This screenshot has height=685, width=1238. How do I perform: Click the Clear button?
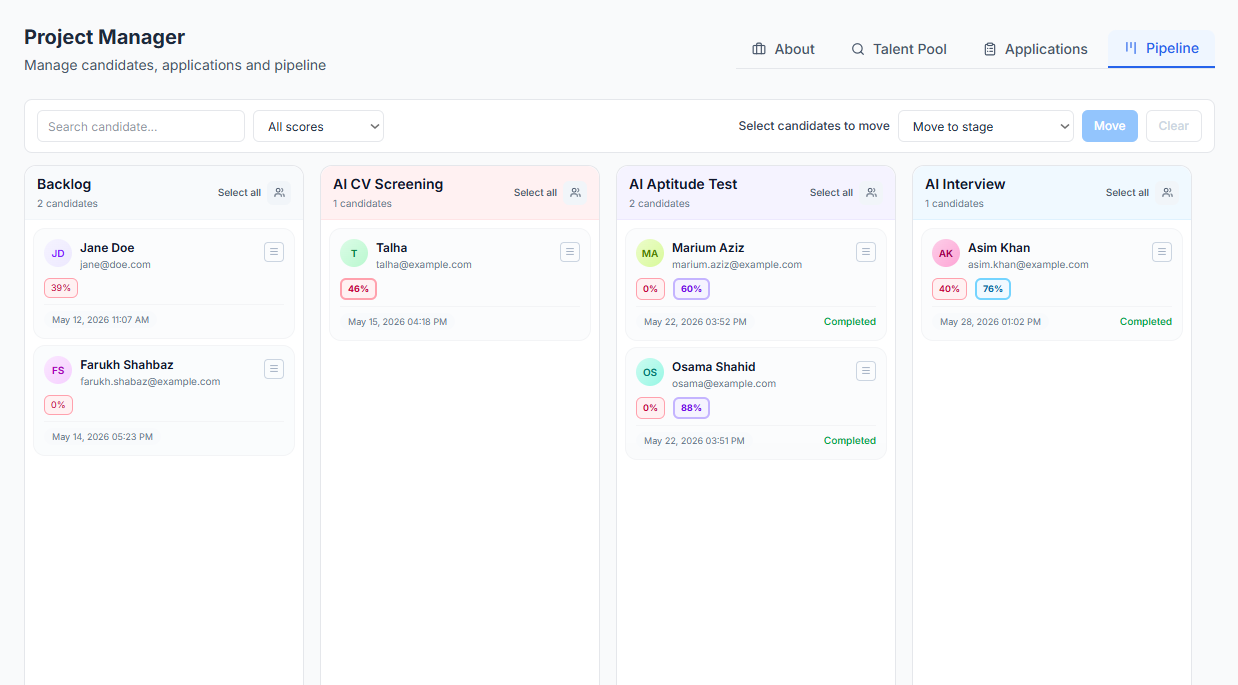[x=1174, y=126]
